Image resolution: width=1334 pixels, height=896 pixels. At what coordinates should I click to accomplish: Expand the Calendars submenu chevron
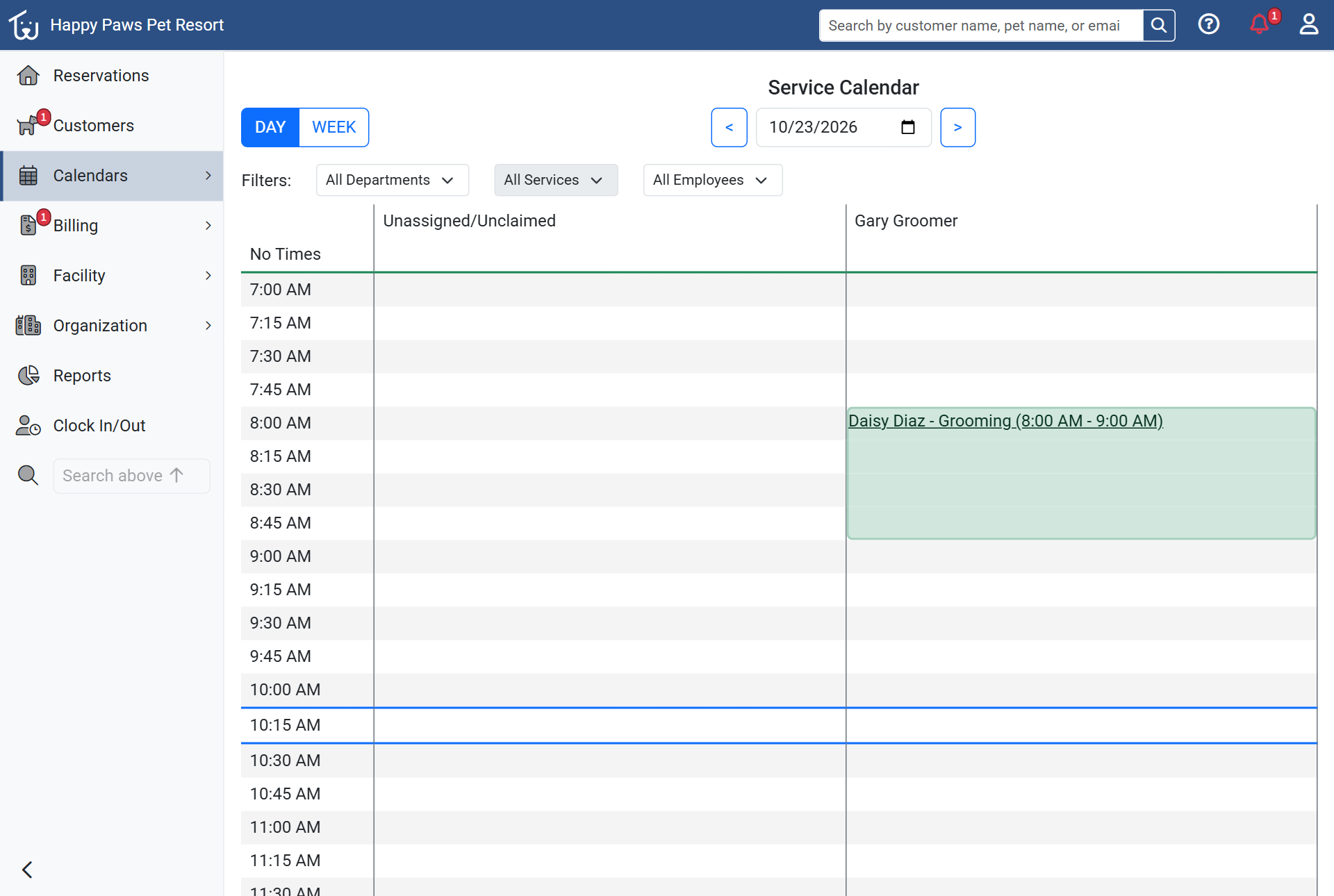[208, 176]
